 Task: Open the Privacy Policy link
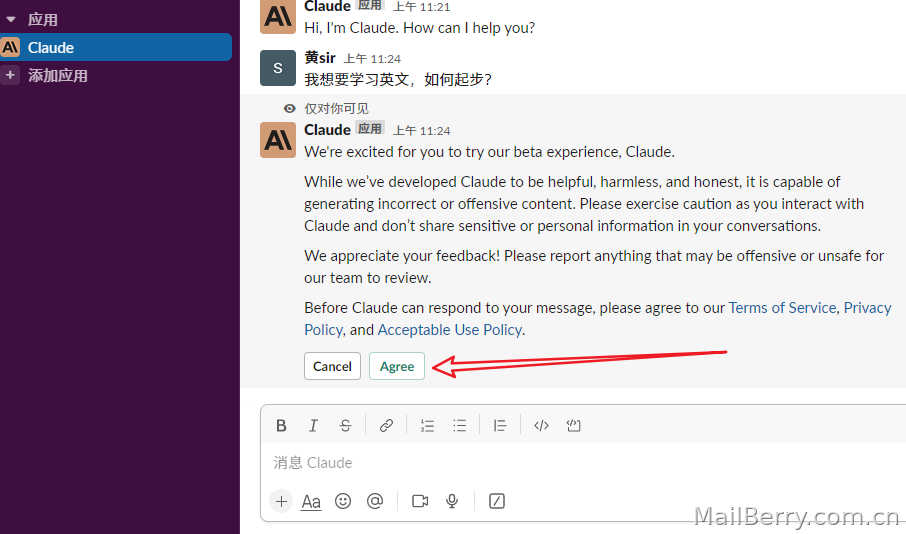(867, 308)
